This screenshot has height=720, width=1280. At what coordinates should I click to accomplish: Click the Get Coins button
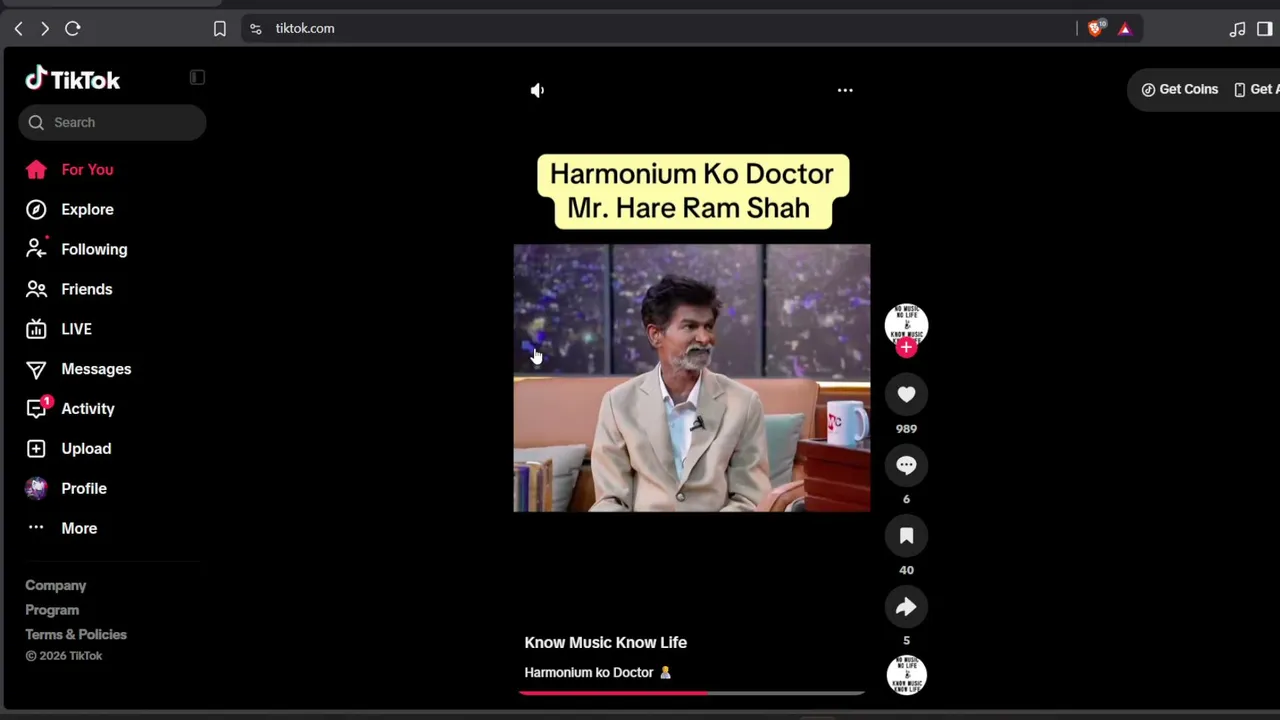coord(1180,89)
